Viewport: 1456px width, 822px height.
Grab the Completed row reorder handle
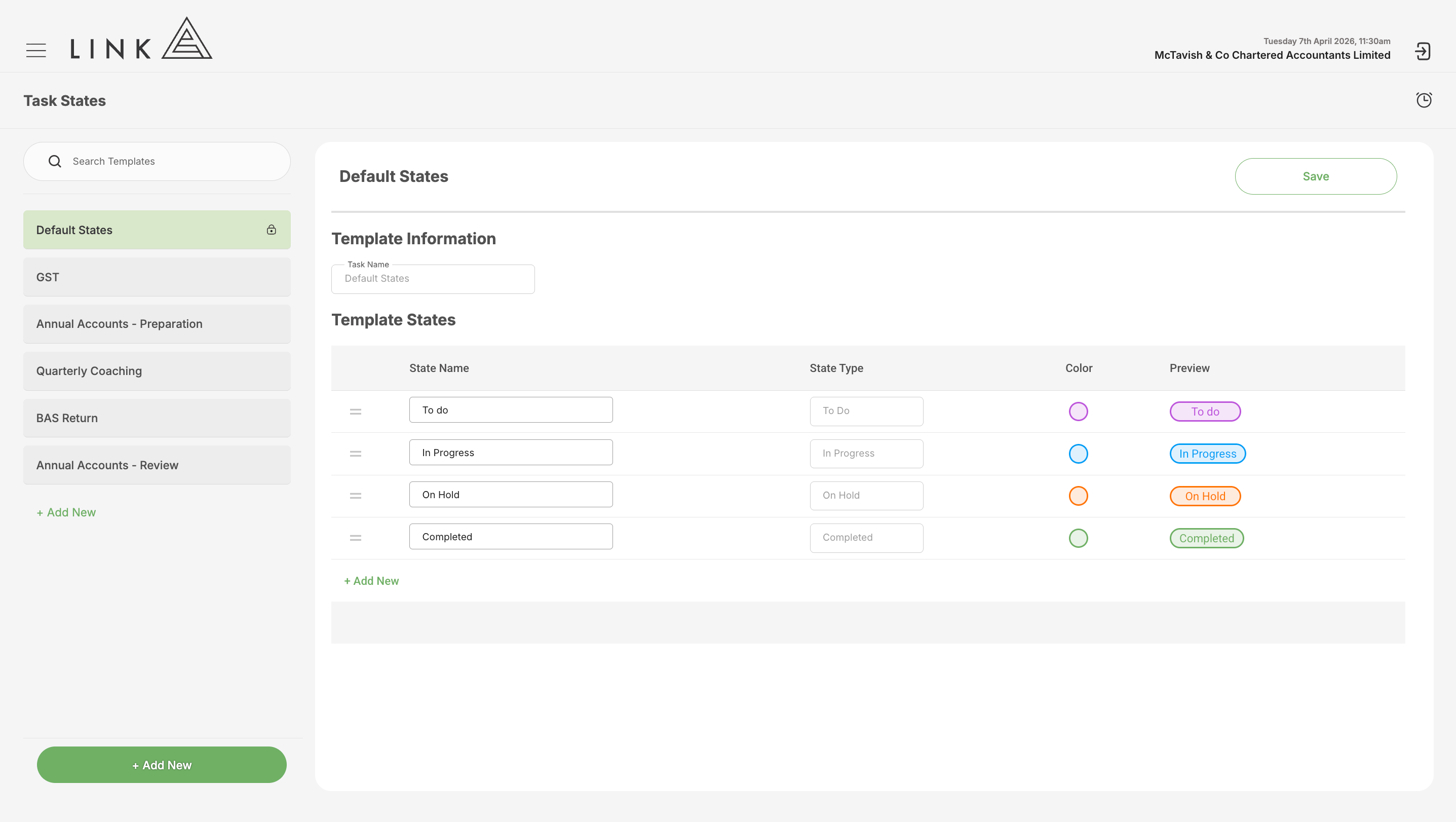356,538
